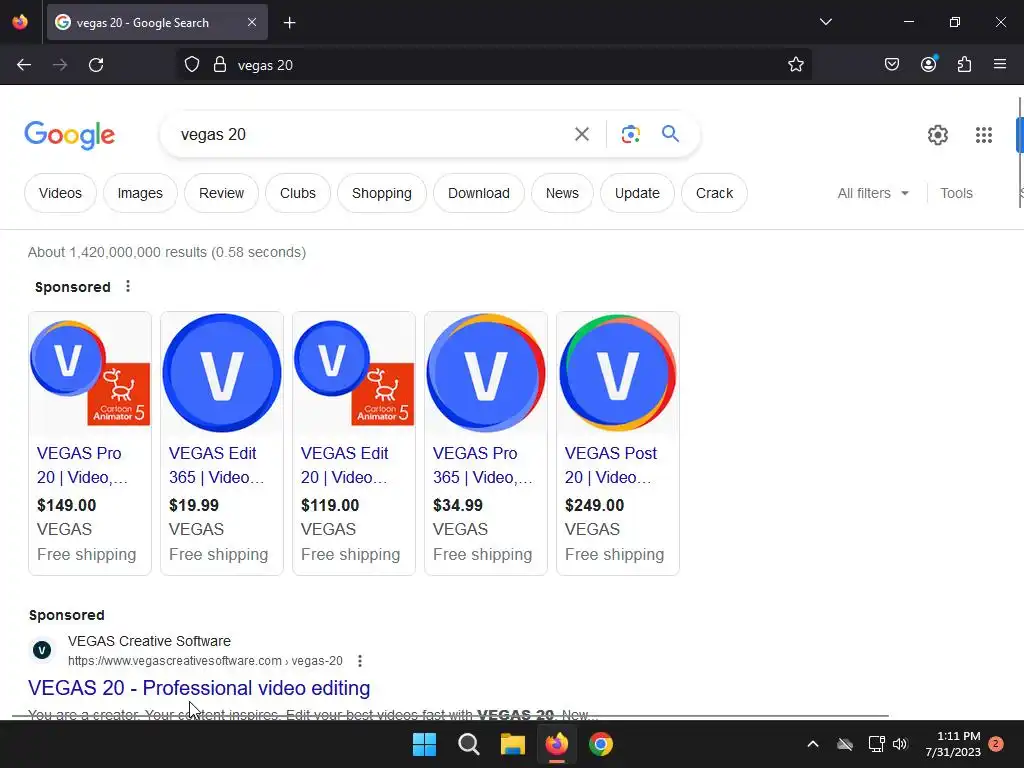
Task: Click the VEGAS Pro 20 product thumbnail
Action: [90, 373]
